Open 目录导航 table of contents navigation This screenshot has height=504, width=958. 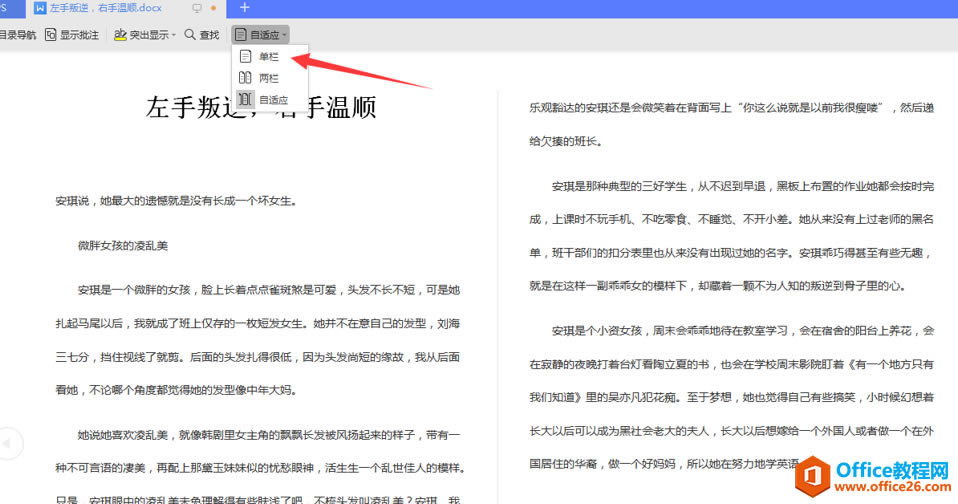(x=18, y=35)
